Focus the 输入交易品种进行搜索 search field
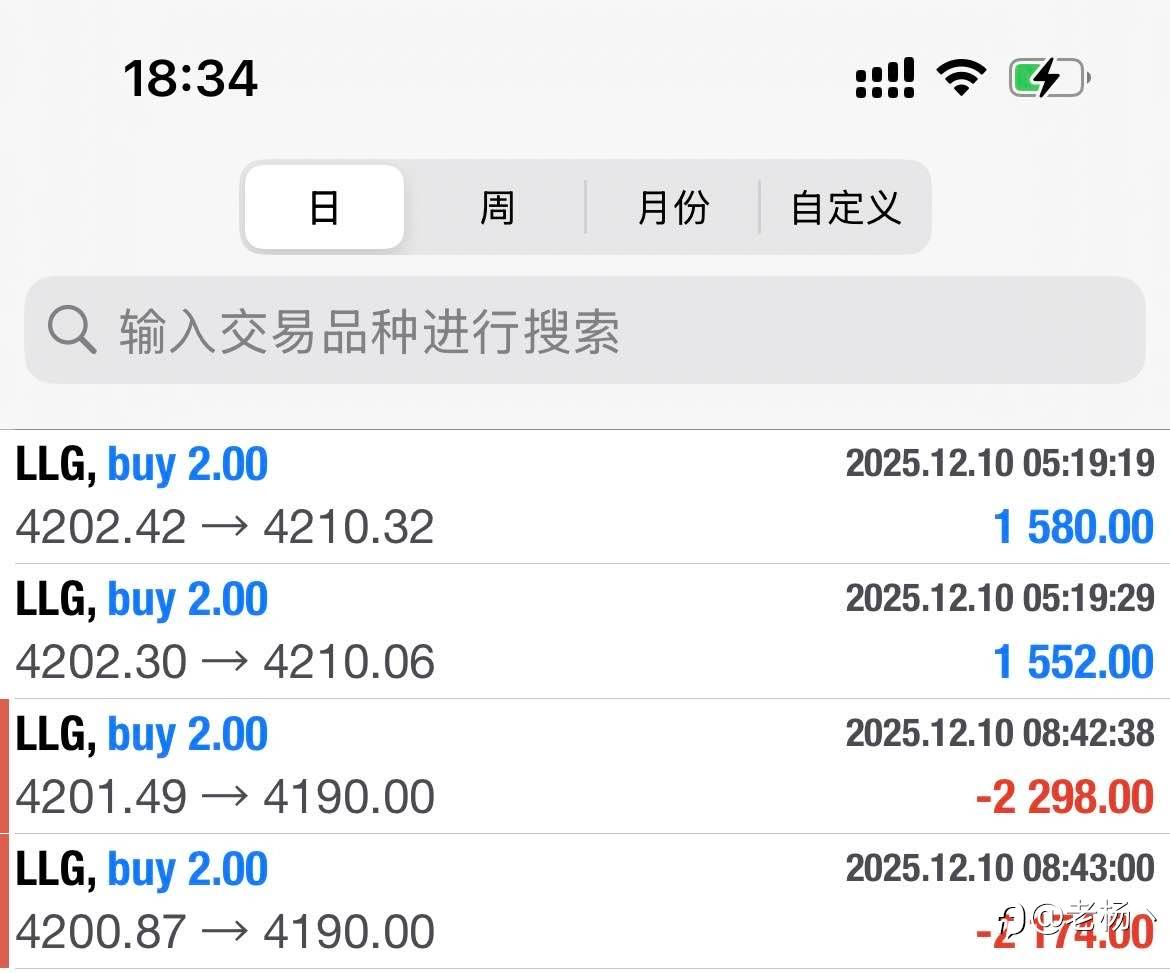The width and height of the screenshot is (1170, 973). point(600,330)
